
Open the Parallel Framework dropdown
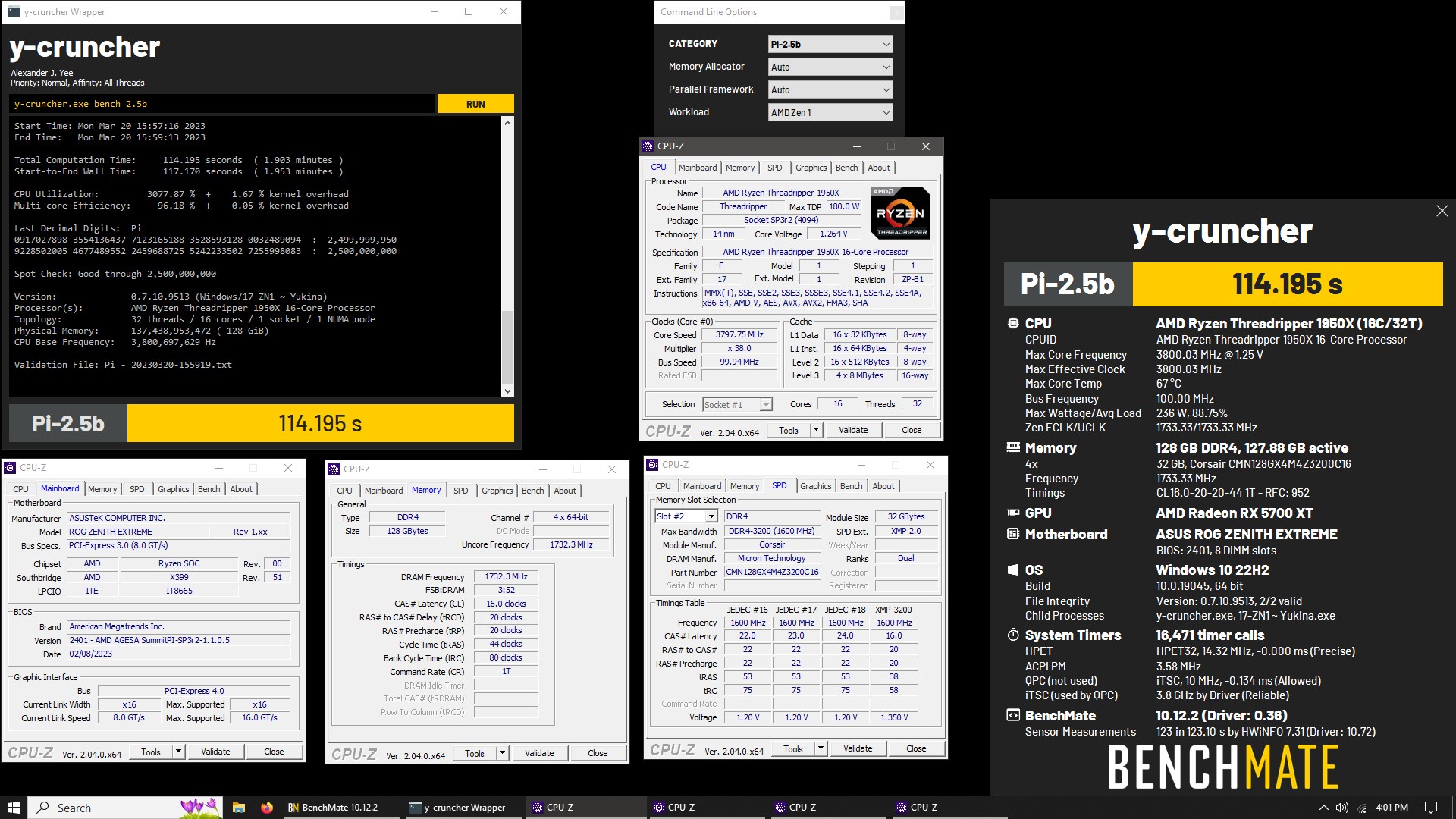point(830,89)
